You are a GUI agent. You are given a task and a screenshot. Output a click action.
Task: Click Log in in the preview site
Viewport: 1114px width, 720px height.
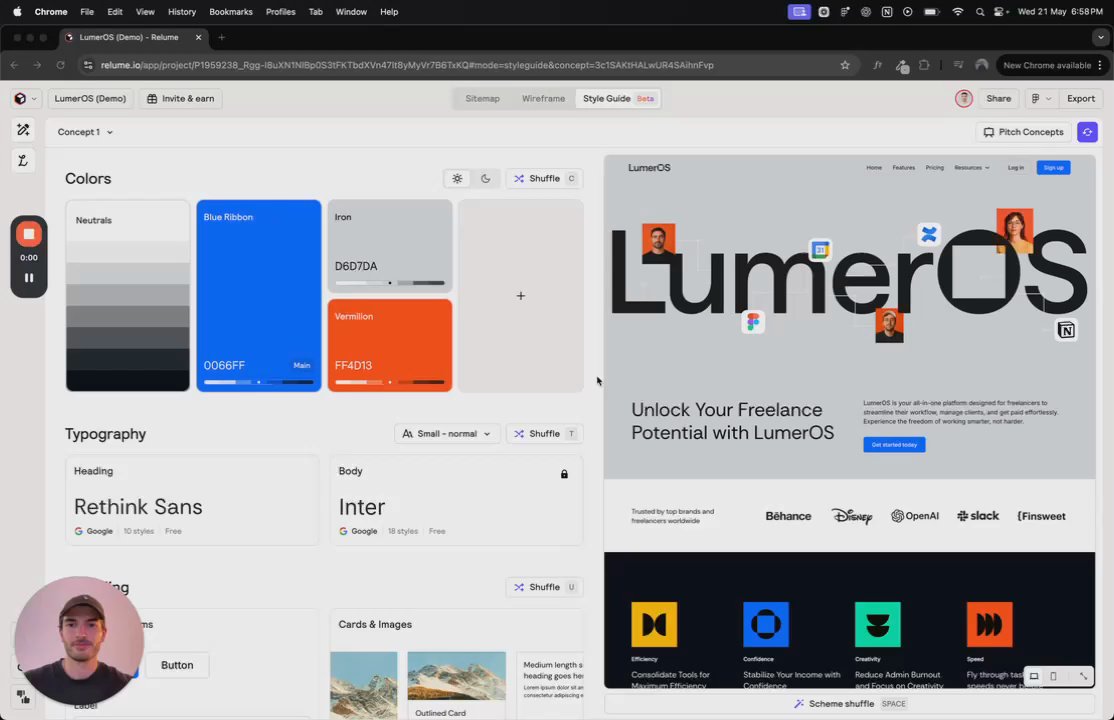(x=1015, y=168)
